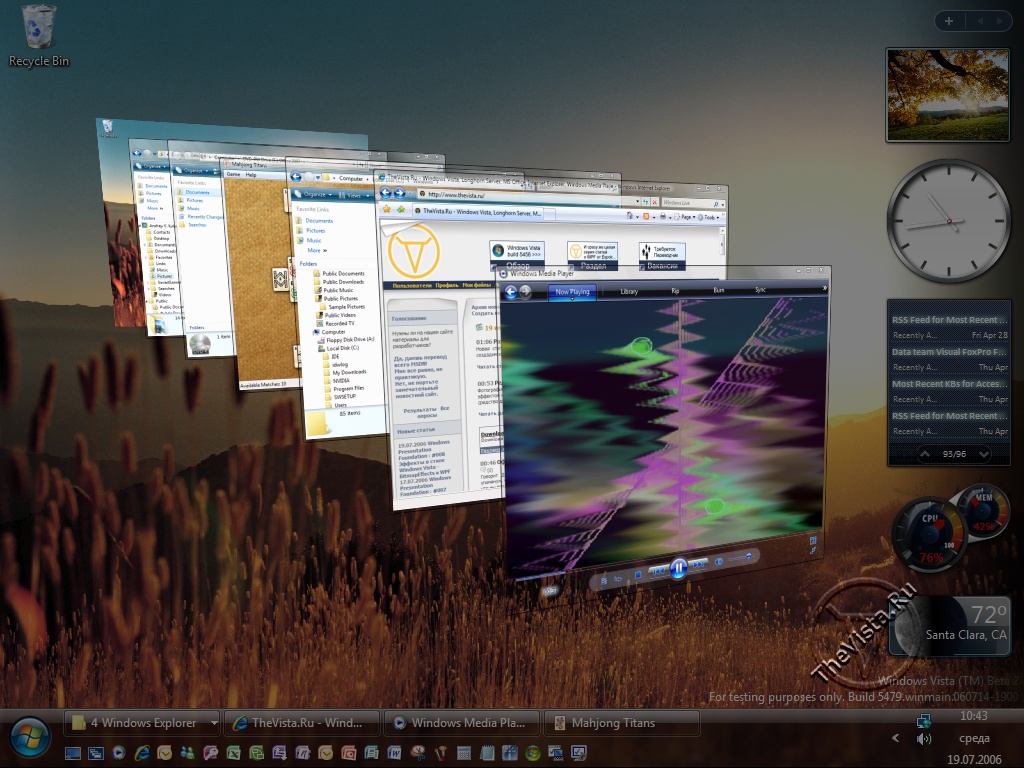Image resolution: width=1024 pixels, height=768 pixels.
Task: Open Windows Messenger people icon in Quick Launch
Action: coord(187,753)
